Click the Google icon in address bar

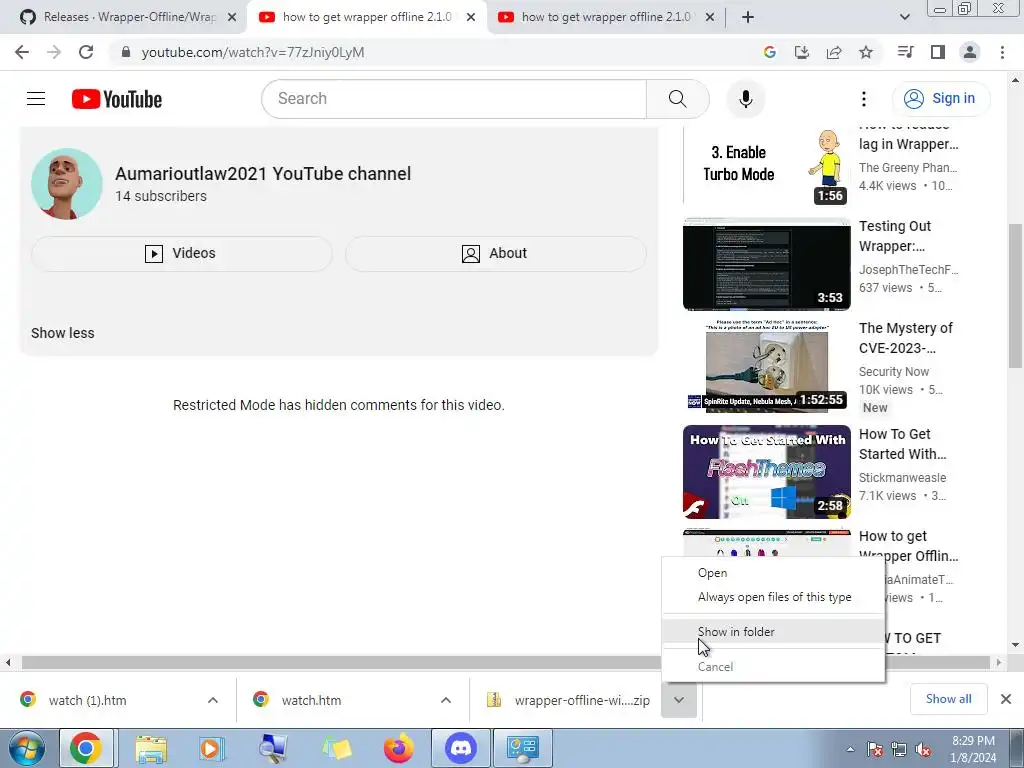tap(769, 52)
